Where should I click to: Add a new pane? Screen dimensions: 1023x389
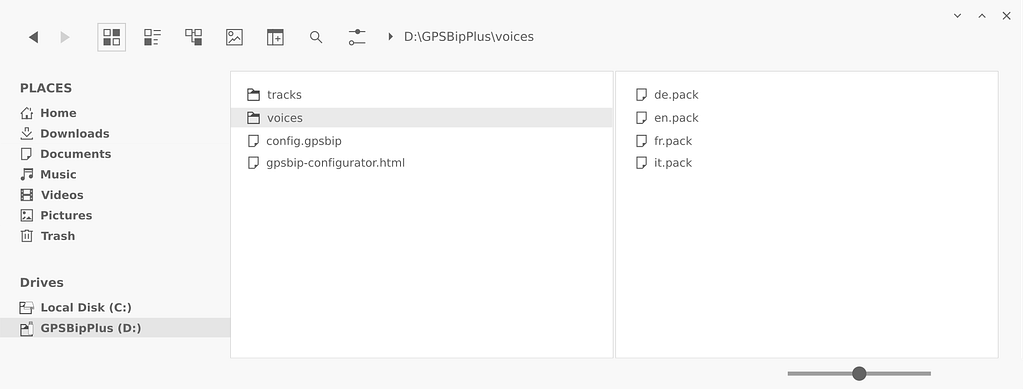click(275, 37)
